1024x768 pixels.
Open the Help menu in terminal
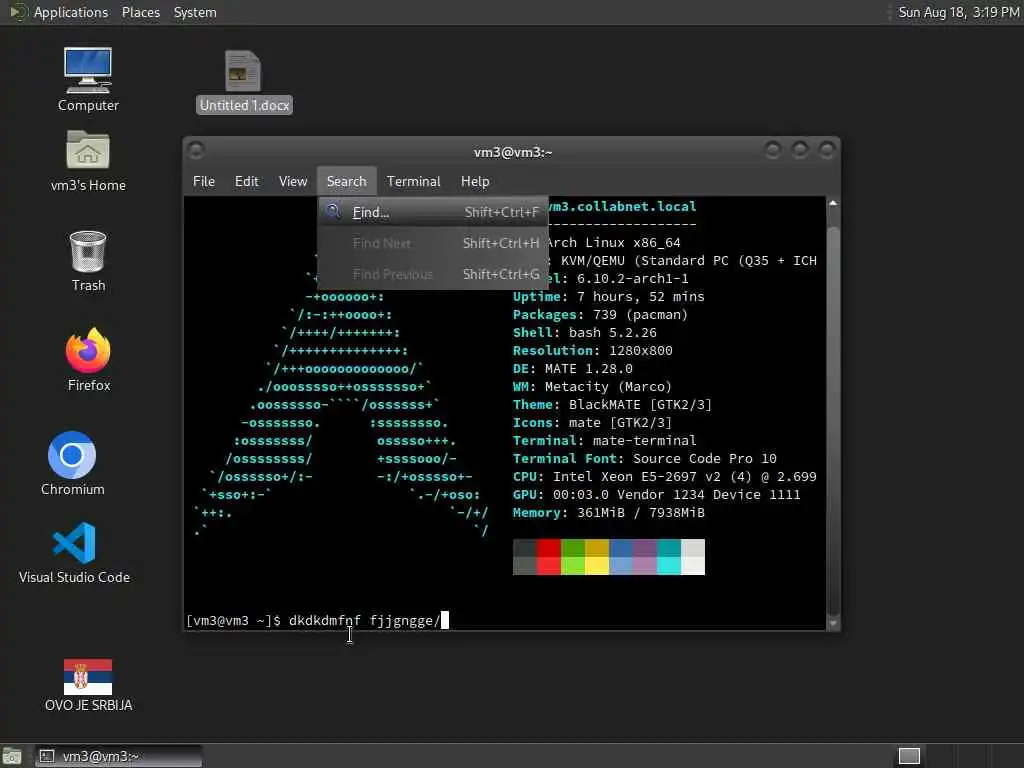coord(475,182)
